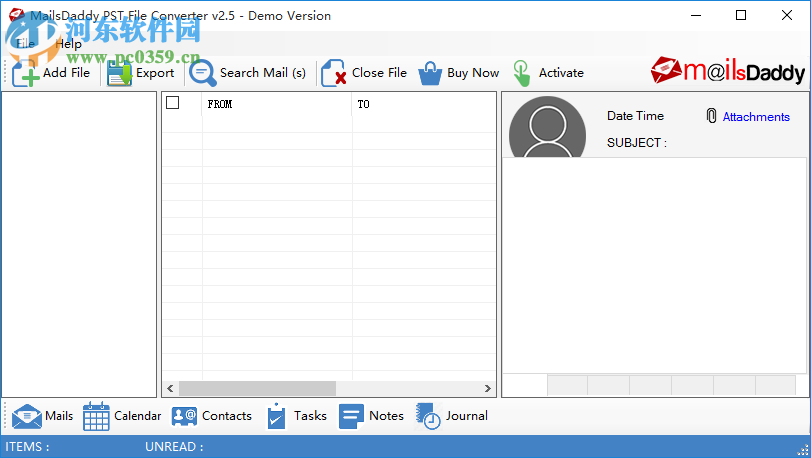Click the Add File icon

[x=25, y=73]
